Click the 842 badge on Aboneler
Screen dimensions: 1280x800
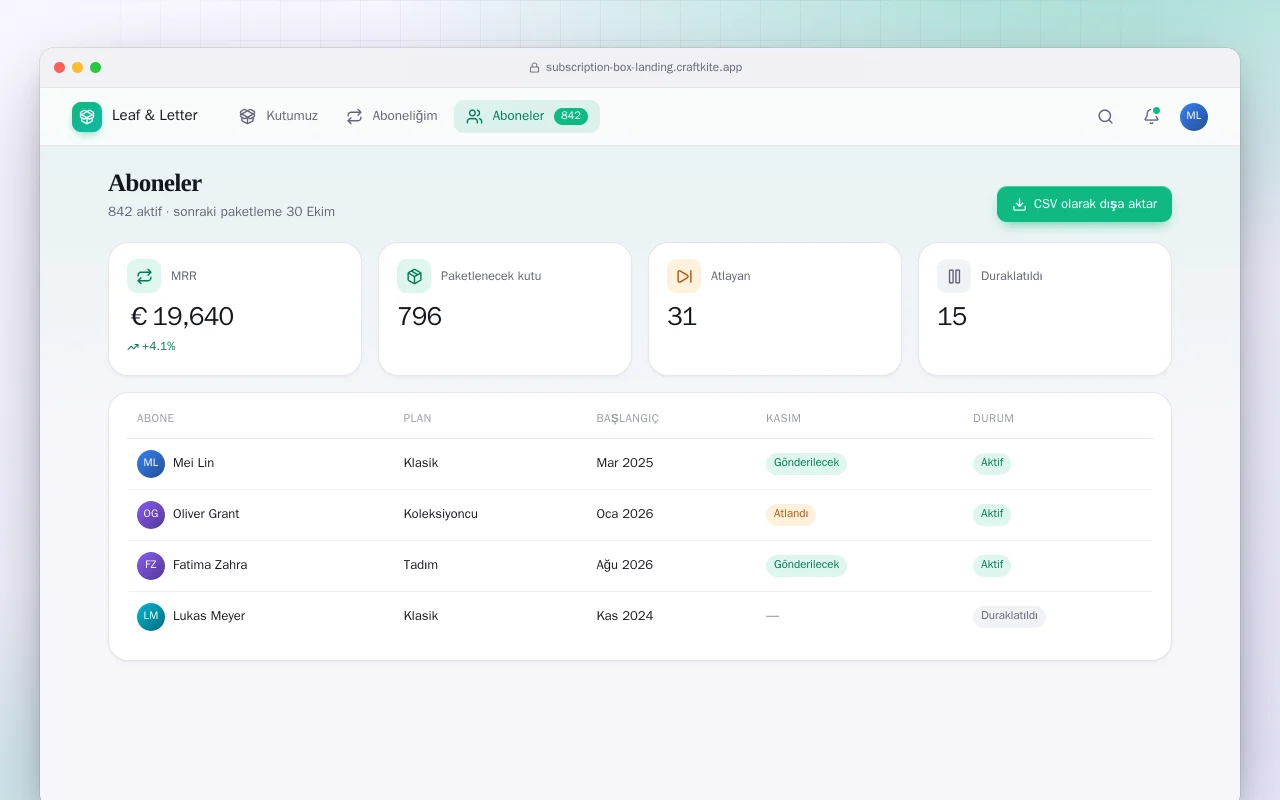571,116
